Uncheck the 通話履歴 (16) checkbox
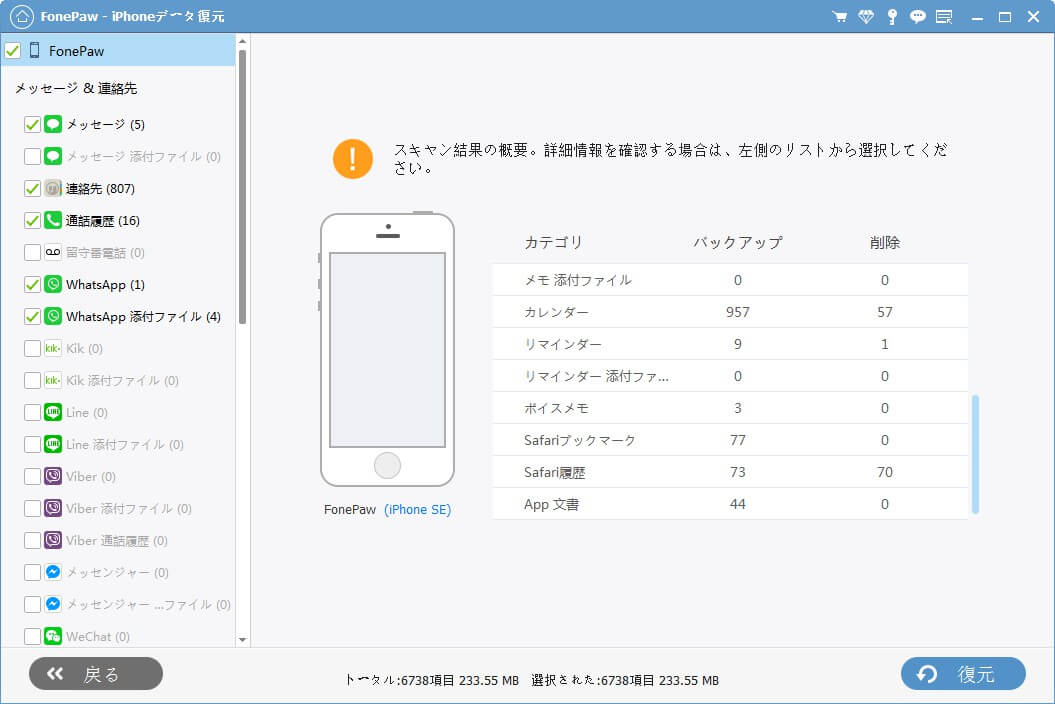1055x704 pixels. click(x=32, y=220)
